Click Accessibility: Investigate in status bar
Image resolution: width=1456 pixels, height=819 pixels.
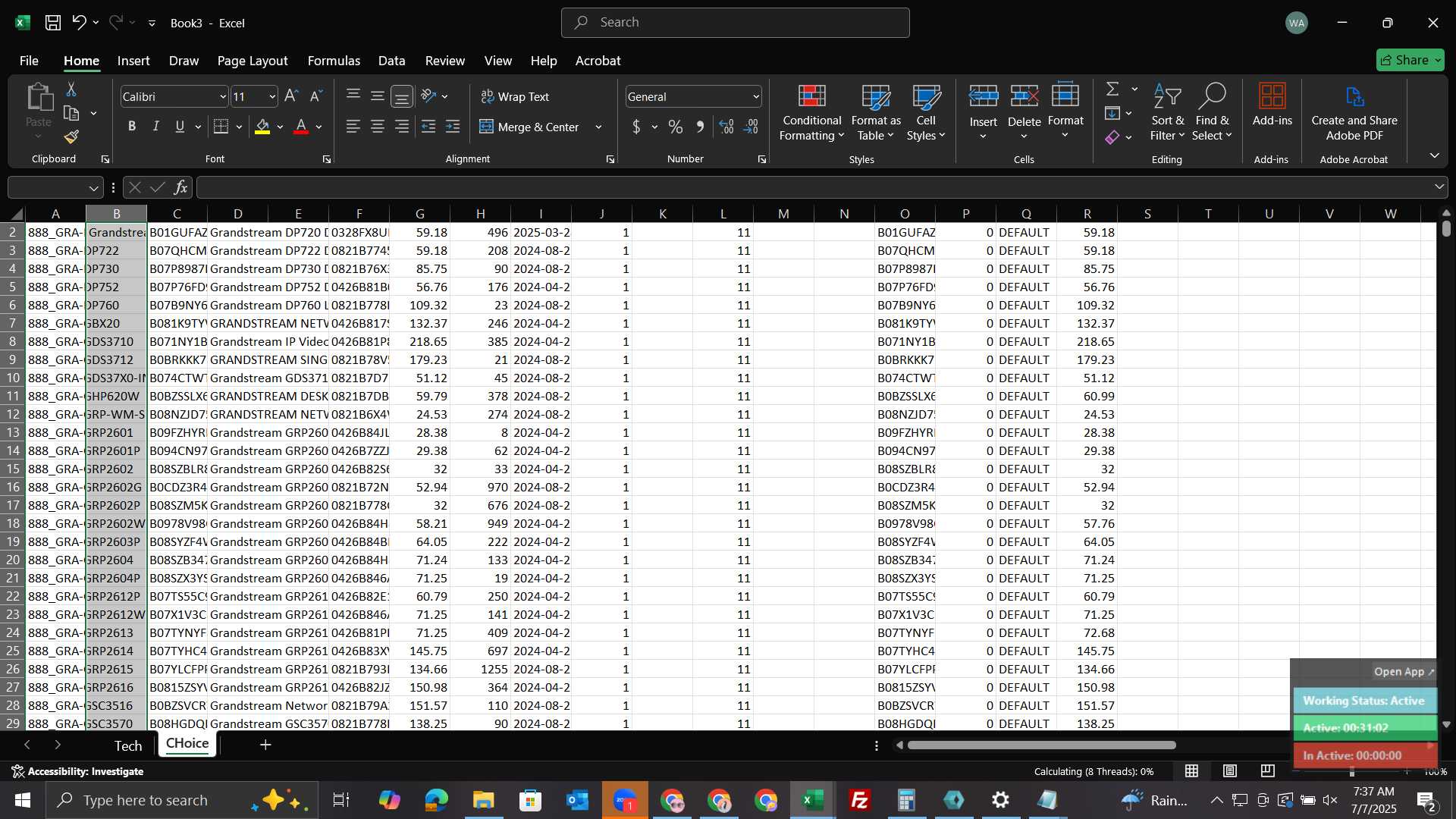click(x=78, y=771)
